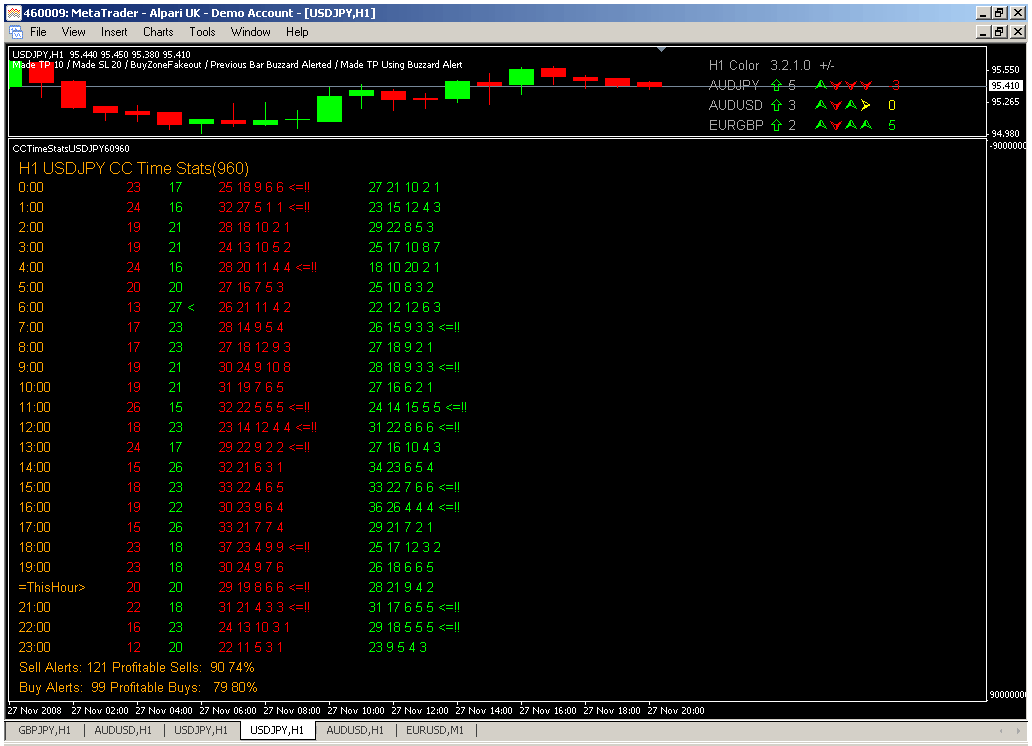Image resolution: width=1032 pixels, height=746 pixels.
Task: Switch to the GBPJPY,H1 chart tab
Action: [45, 730]
